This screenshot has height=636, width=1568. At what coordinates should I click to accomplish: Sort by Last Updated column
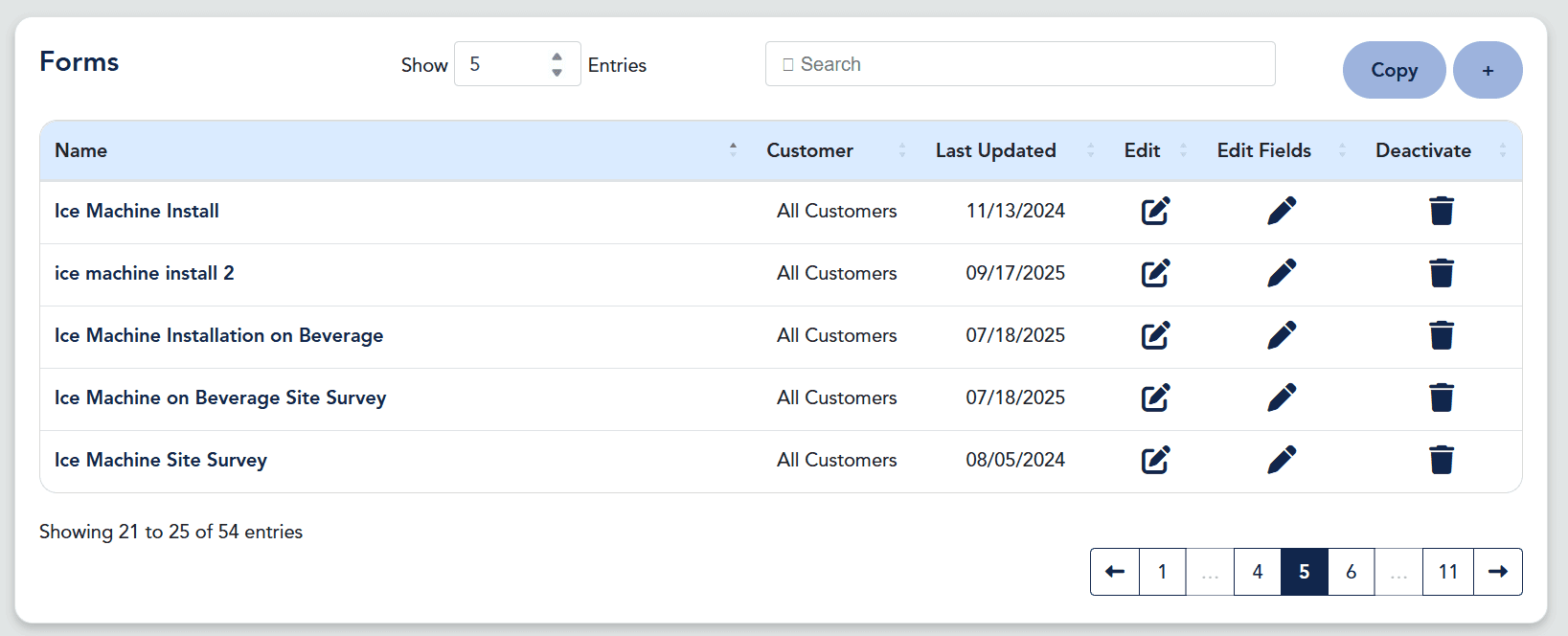tap(996, 150)
